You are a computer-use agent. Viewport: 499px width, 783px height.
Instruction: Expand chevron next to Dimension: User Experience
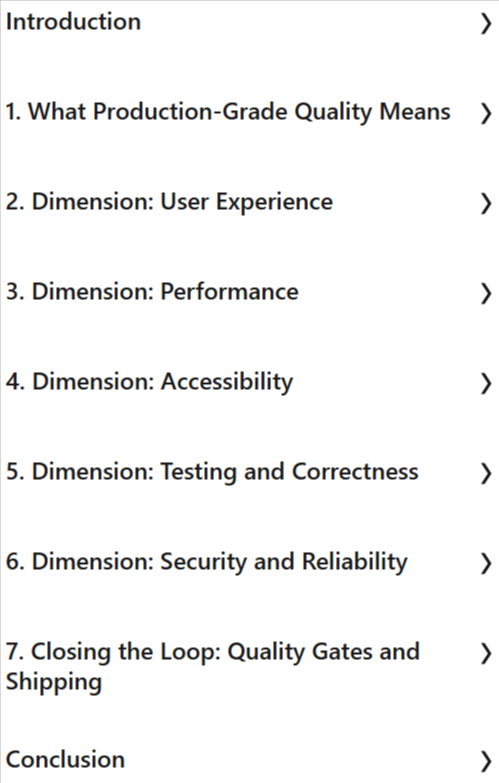486,203
